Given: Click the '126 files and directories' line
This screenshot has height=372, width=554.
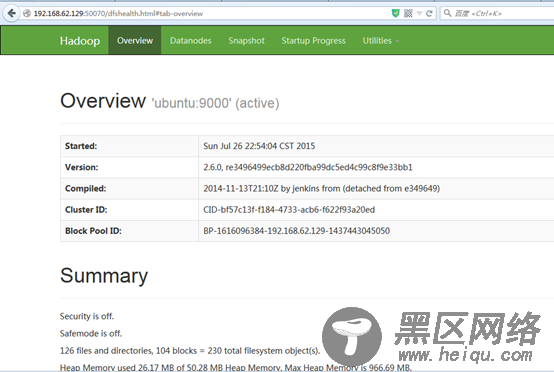Looking at the screenshot, I should coord(190,351).
